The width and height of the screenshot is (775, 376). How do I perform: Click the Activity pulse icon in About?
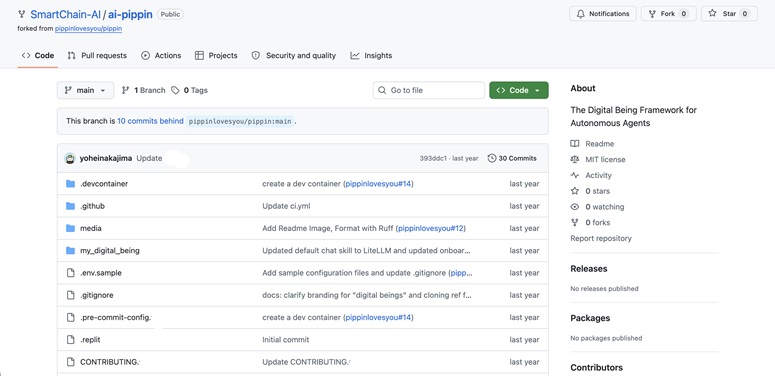coord(574,175)
